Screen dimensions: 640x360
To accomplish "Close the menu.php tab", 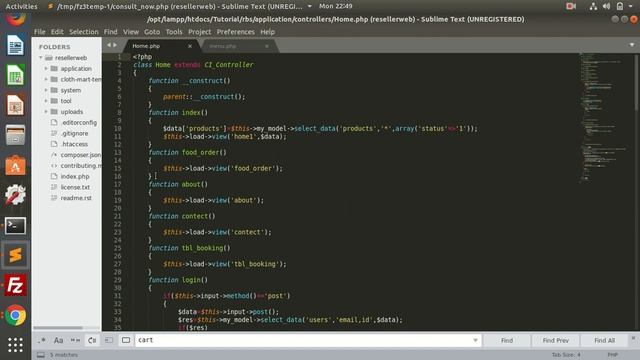I will point(267,46).
